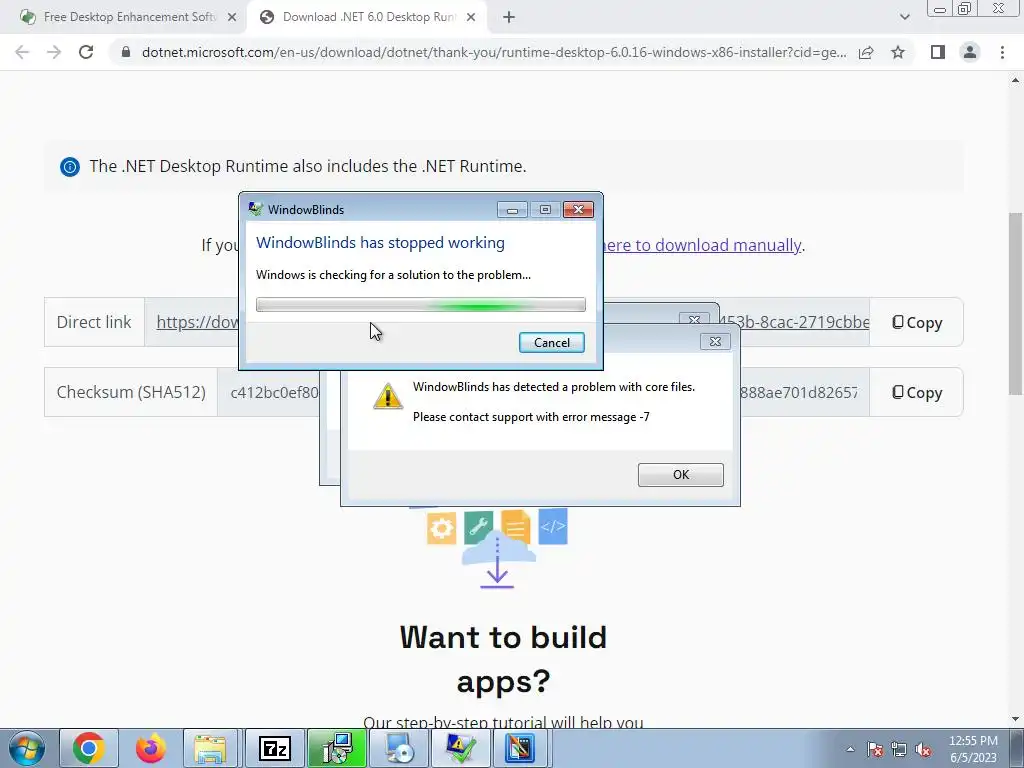1024x768 pixels.
Task: Show hidden system tray icons
Action: pos(850,749)
